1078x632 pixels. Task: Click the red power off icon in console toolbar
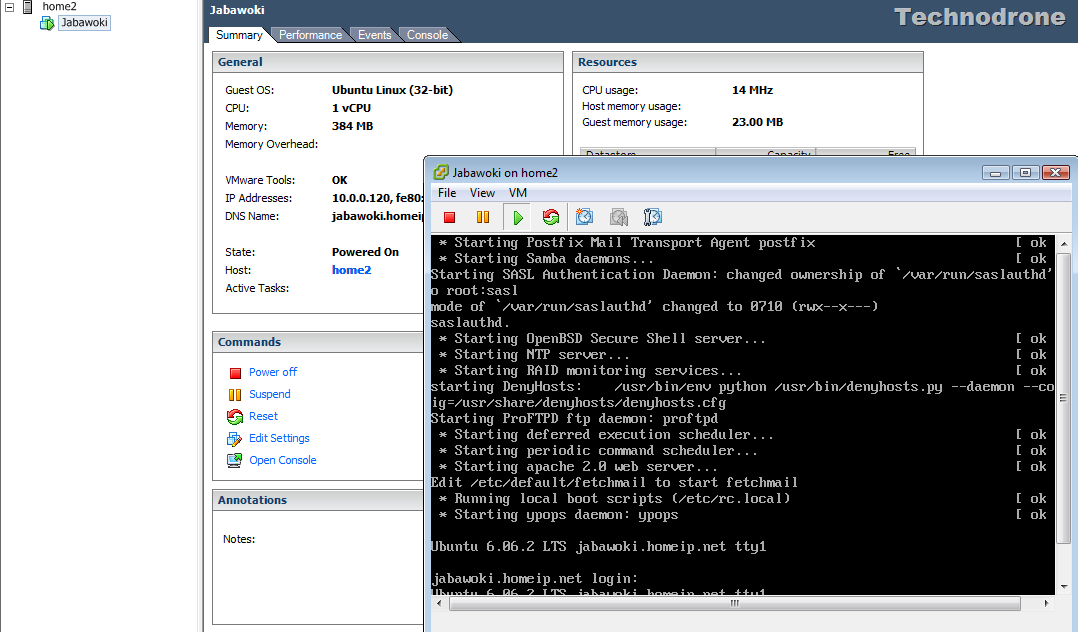pyautogui.click(x=450, y=217)
